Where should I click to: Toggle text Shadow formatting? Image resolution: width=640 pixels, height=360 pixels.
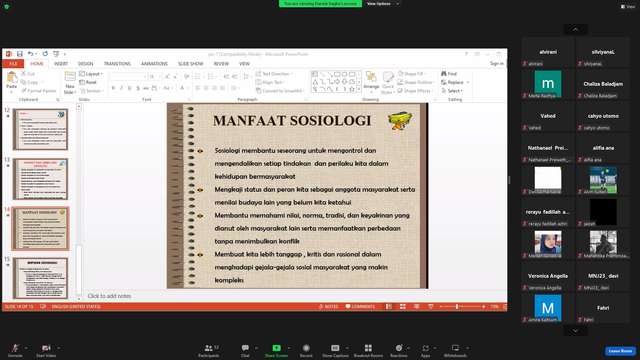pos(138,88)
